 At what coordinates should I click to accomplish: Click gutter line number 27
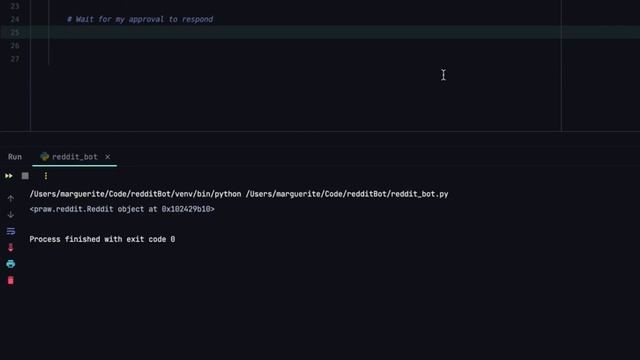coord(15,59)
